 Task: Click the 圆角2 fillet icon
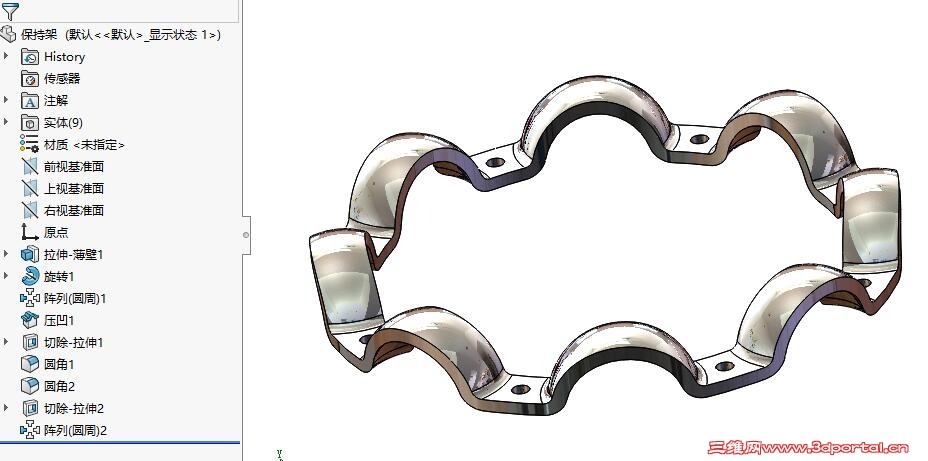(30, 386)
